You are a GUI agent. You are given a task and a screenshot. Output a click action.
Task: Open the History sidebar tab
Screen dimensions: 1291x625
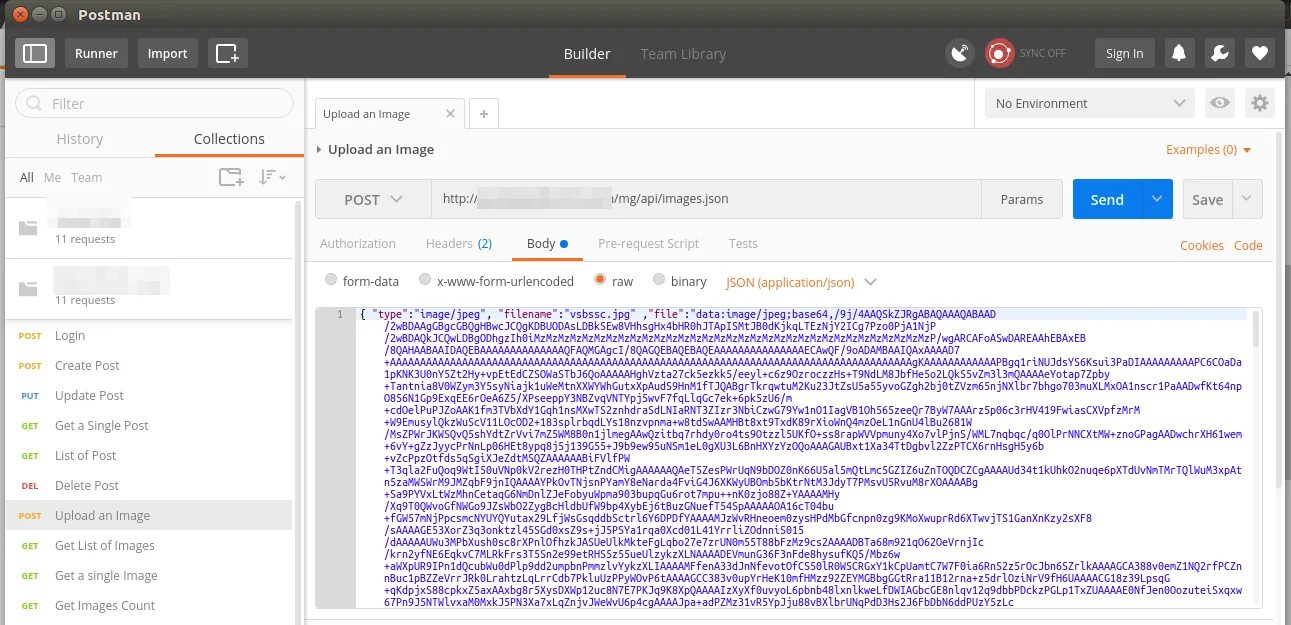tap(80, 139)
